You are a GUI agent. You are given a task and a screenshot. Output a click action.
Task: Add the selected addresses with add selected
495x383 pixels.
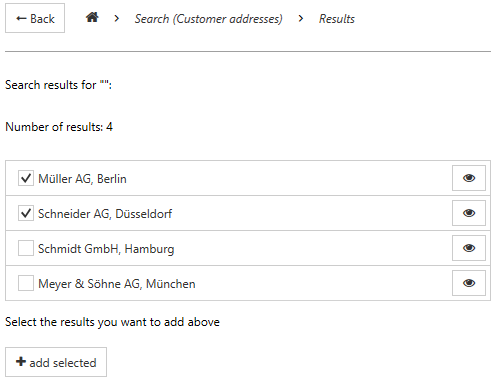[x=56, y=362]
